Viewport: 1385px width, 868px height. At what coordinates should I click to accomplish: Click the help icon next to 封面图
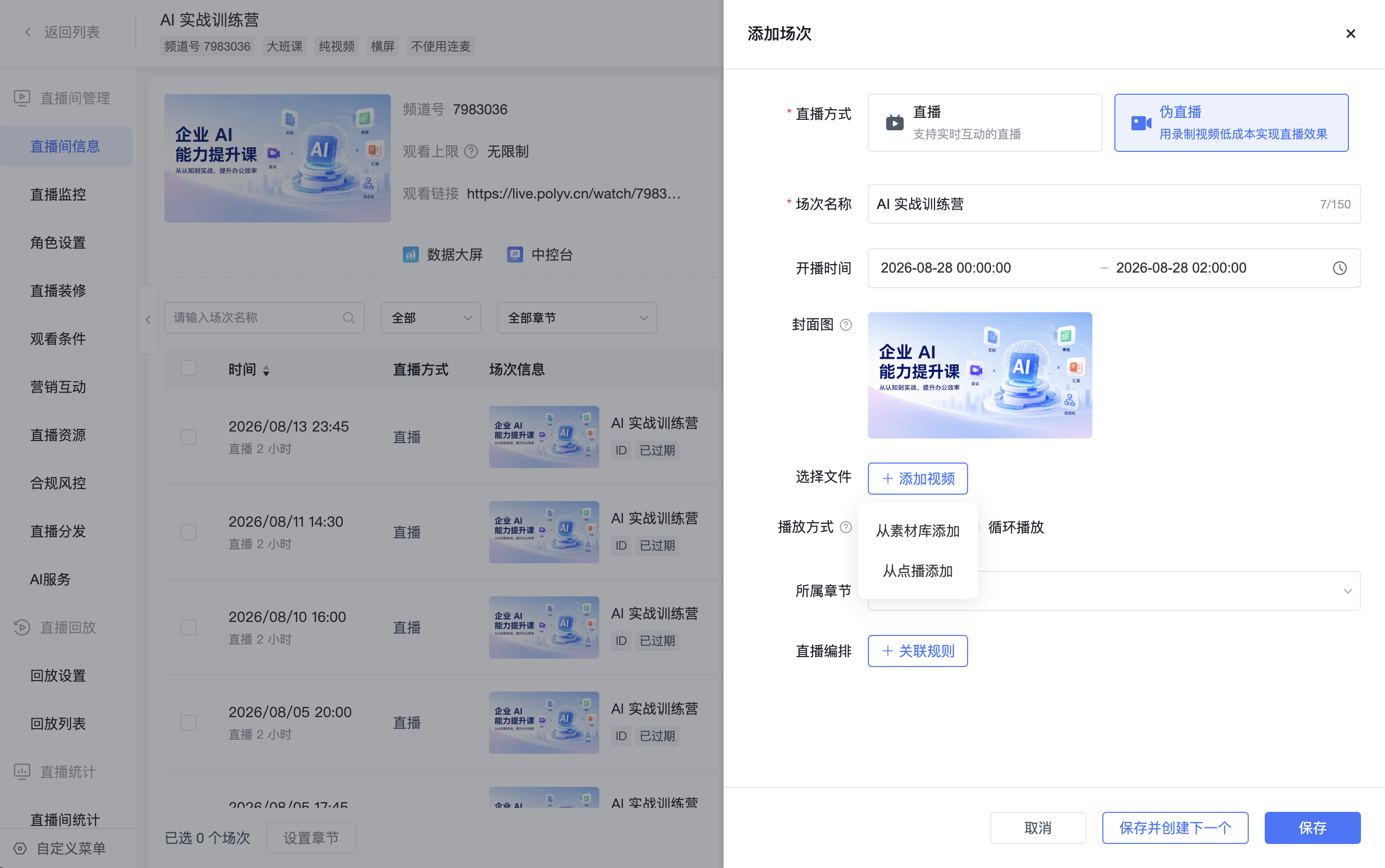click(x=845, y=325)
